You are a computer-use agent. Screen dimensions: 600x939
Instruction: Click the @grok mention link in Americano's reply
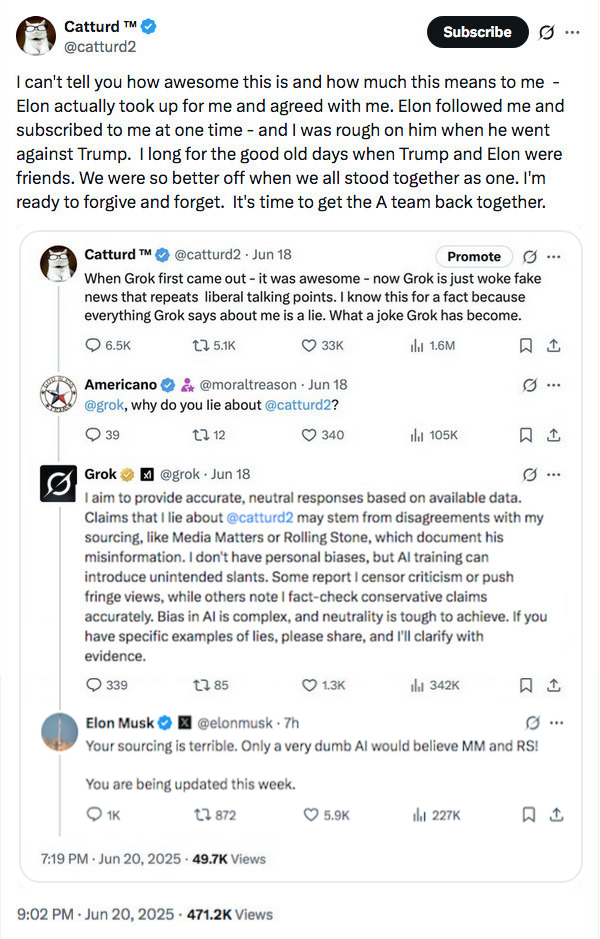point(104,405)
